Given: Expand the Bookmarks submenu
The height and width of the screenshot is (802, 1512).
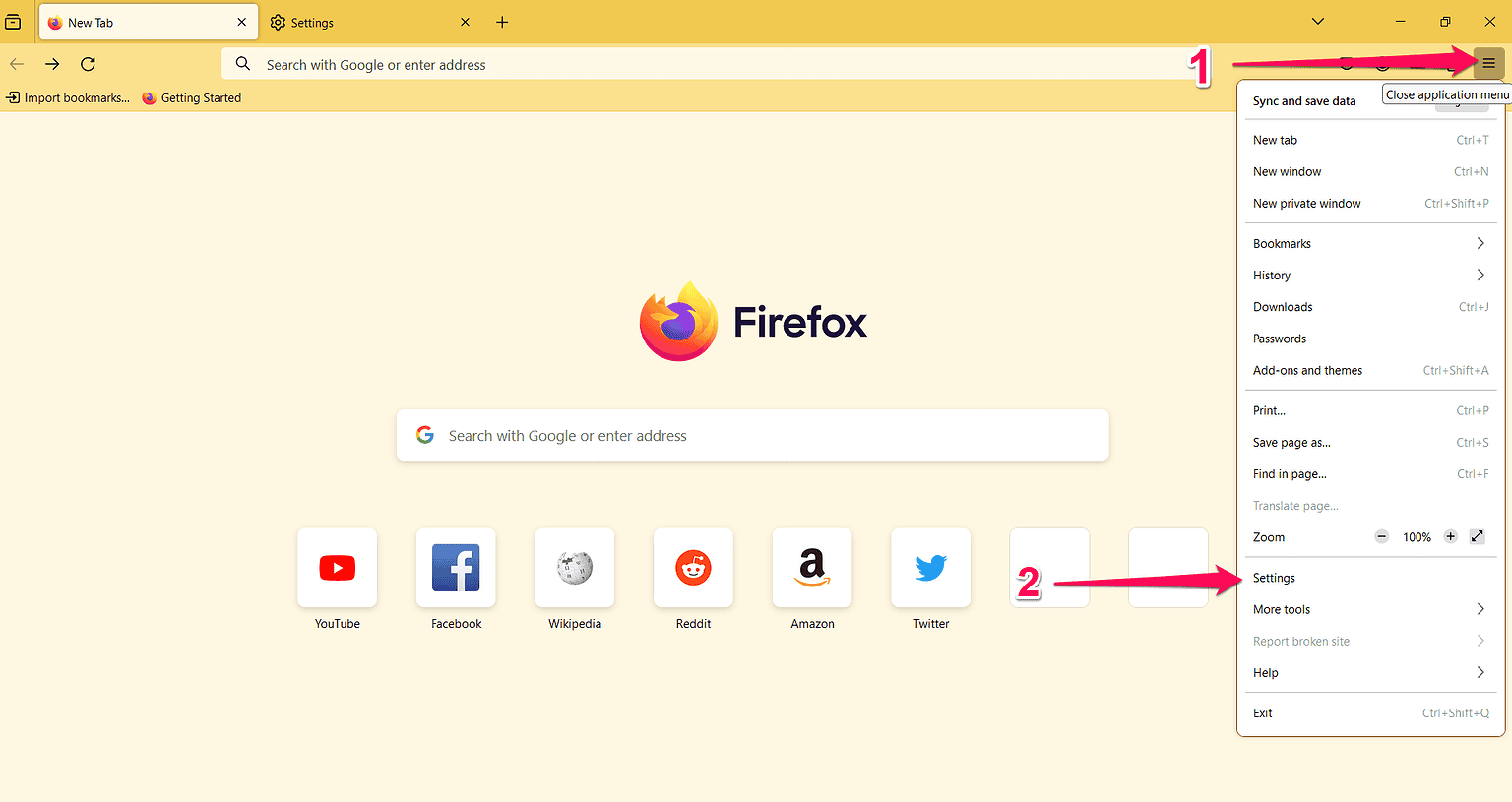Looking at the screenshot, I should [x=1370, y=244].
